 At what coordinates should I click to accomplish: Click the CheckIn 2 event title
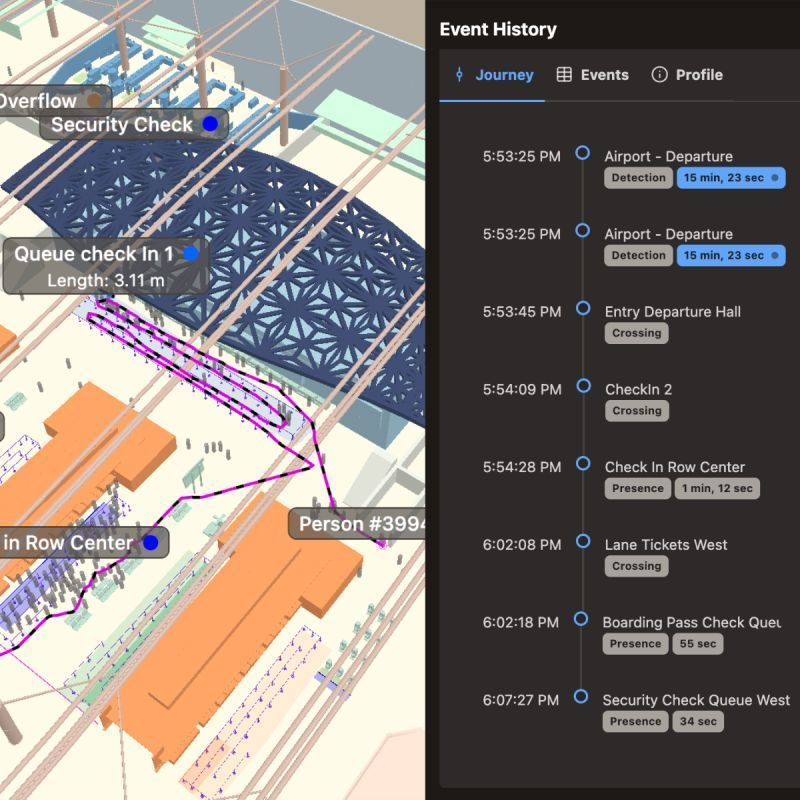tap(638, 389)
